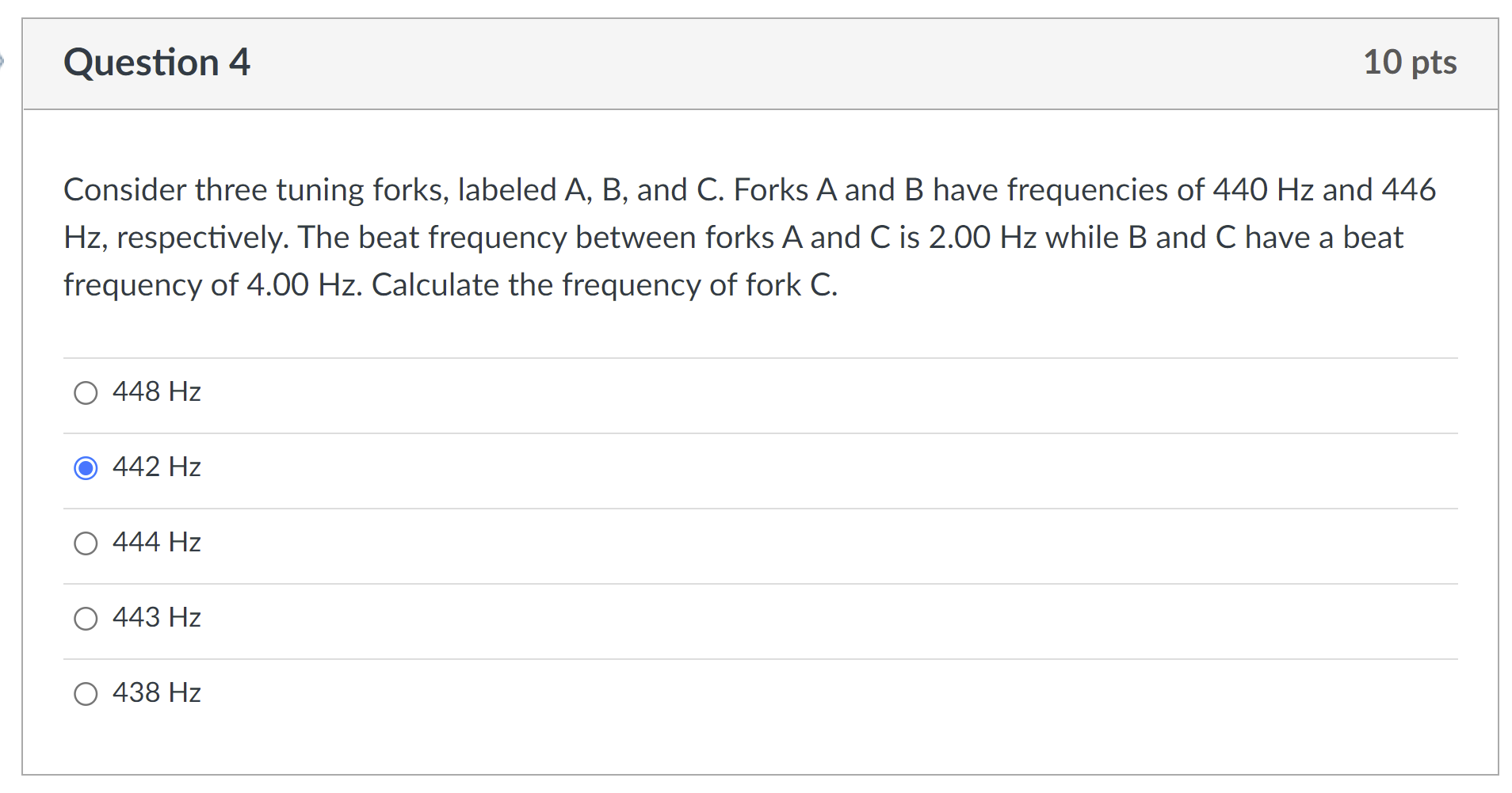Viewport: 1512px width, 793px height.
Task: Click the 448 Hz radio circle
Action: 86,391
